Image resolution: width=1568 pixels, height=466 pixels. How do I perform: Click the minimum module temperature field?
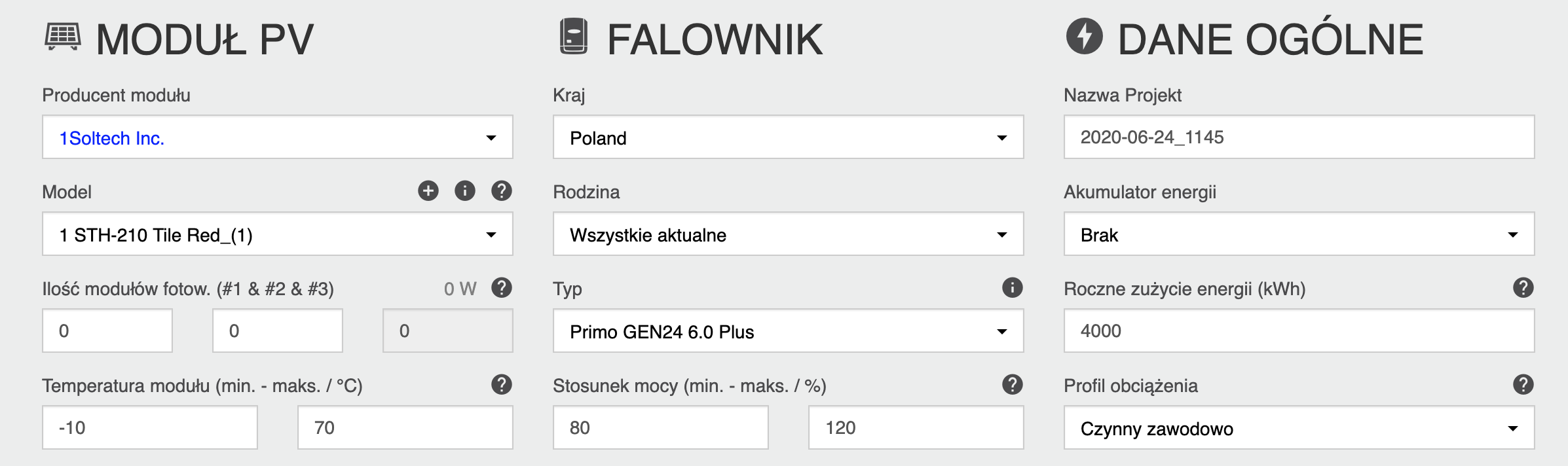(x=150, y=428)
